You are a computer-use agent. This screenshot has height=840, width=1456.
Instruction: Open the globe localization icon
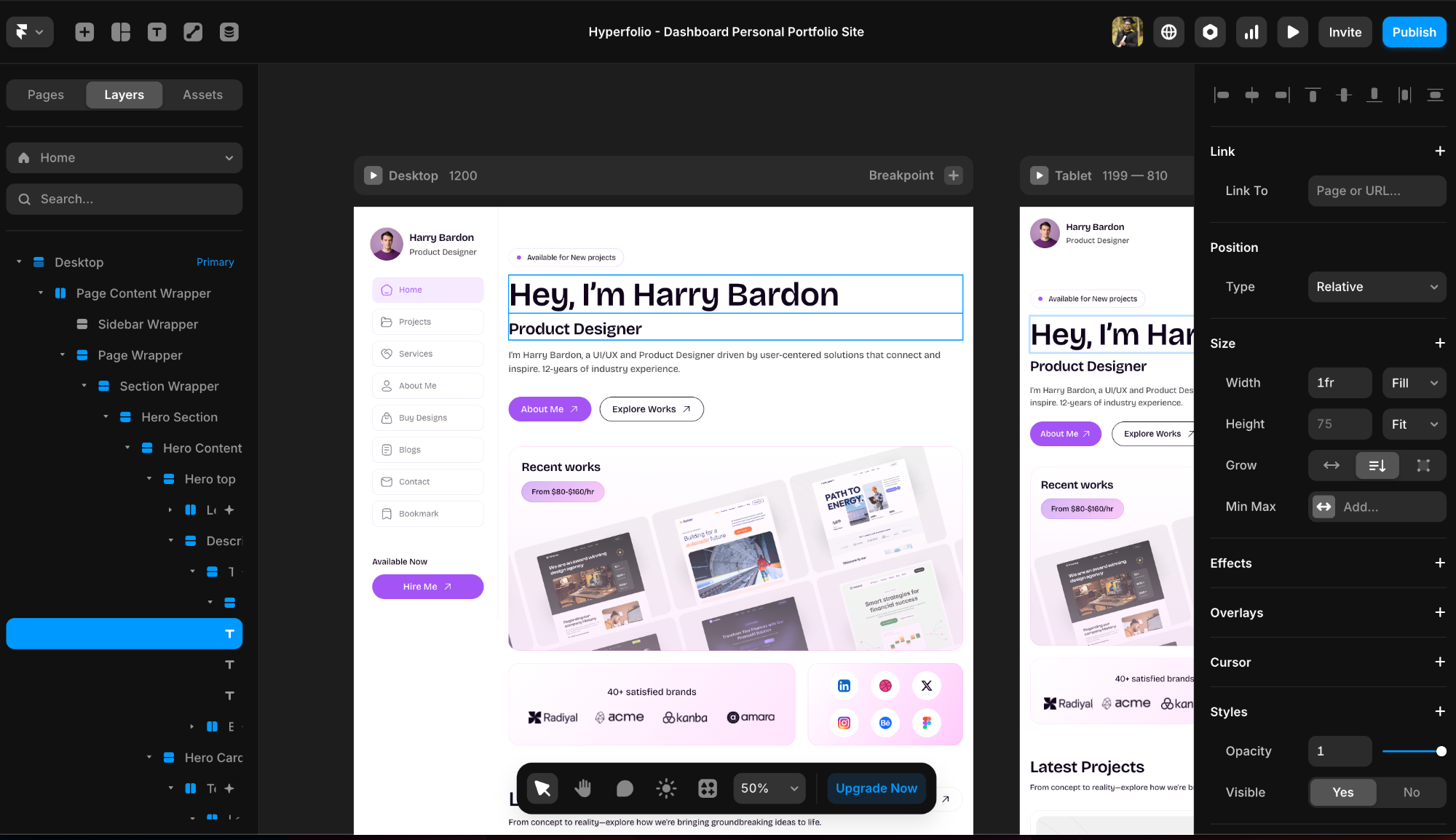[1168, 32]
